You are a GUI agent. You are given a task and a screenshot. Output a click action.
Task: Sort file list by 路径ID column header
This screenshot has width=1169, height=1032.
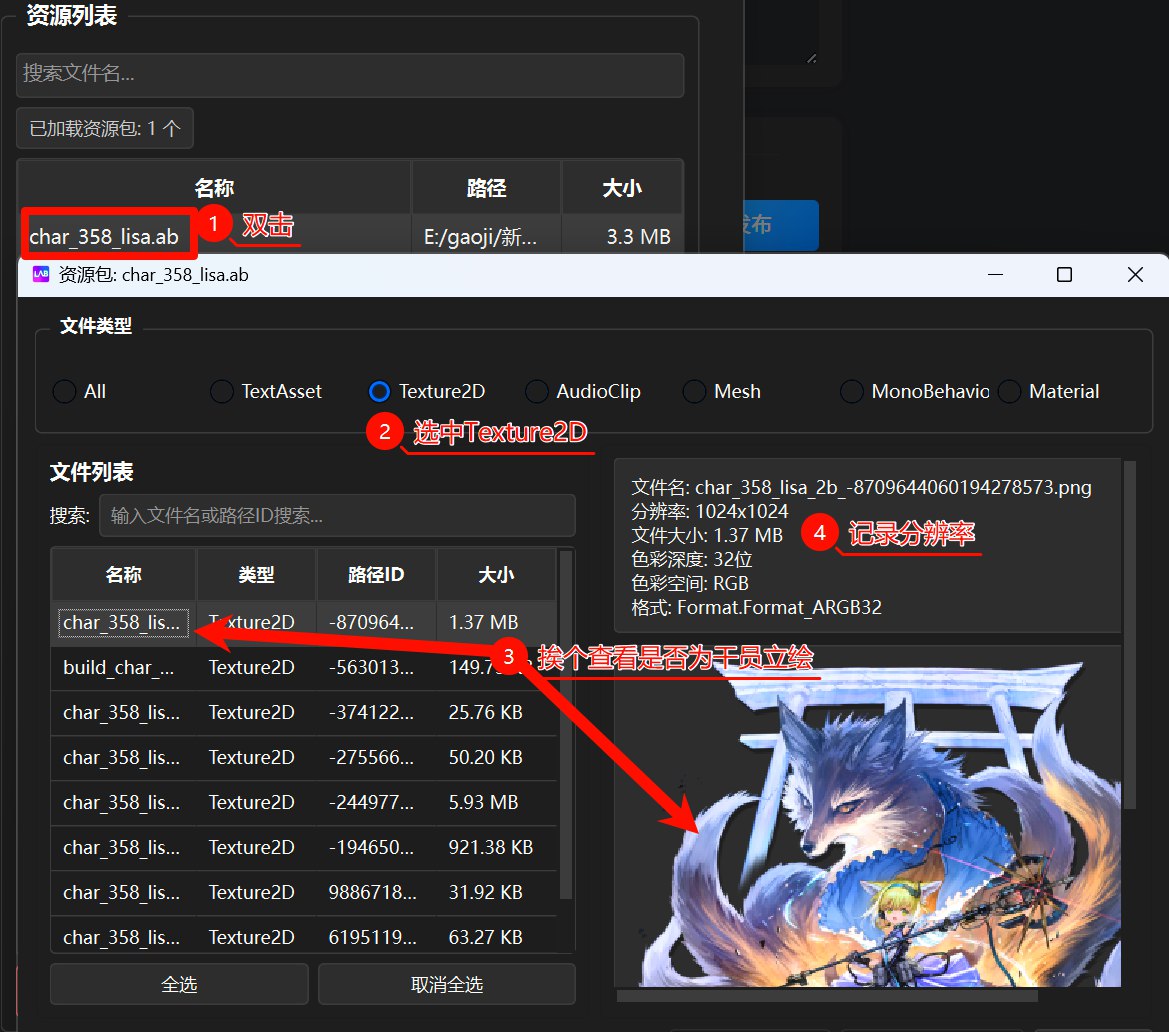point(376,574)
